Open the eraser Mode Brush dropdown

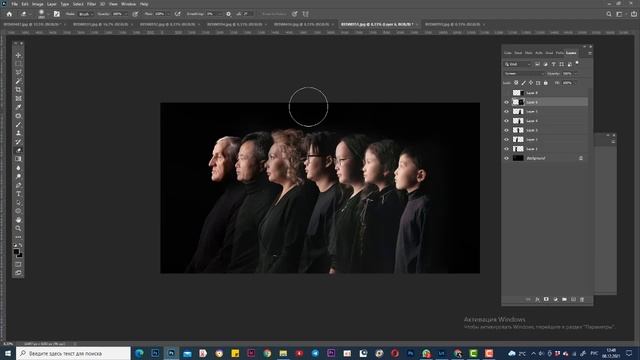pyautogui.click(x=86, y=14)
